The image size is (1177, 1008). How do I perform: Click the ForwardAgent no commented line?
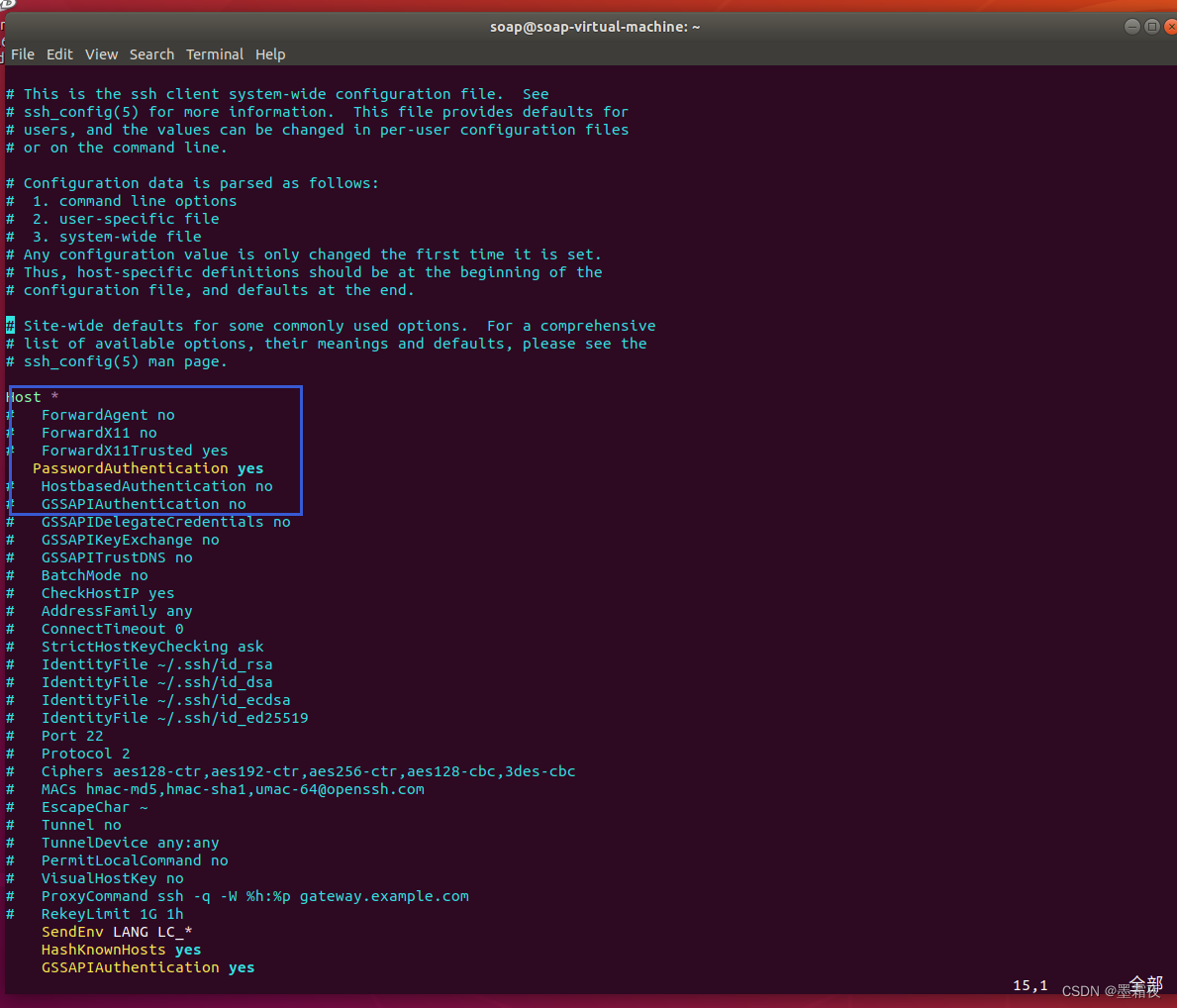108,414
